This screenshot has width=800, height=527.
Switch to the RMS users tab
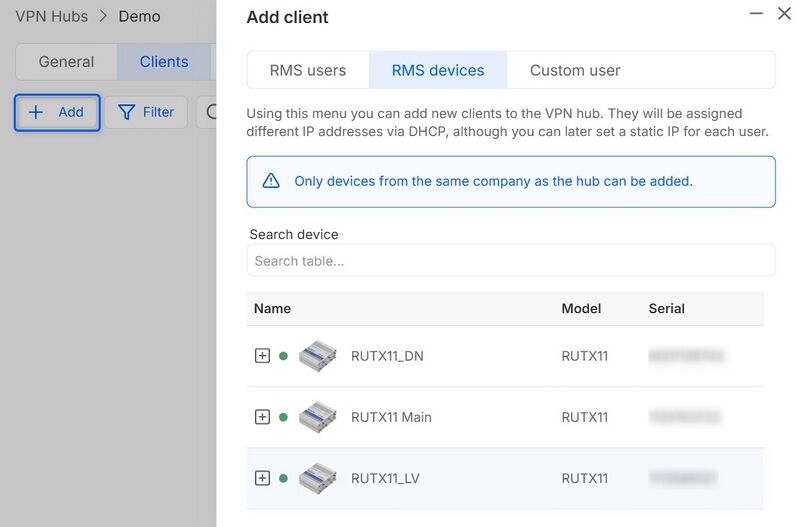[308, 70]
